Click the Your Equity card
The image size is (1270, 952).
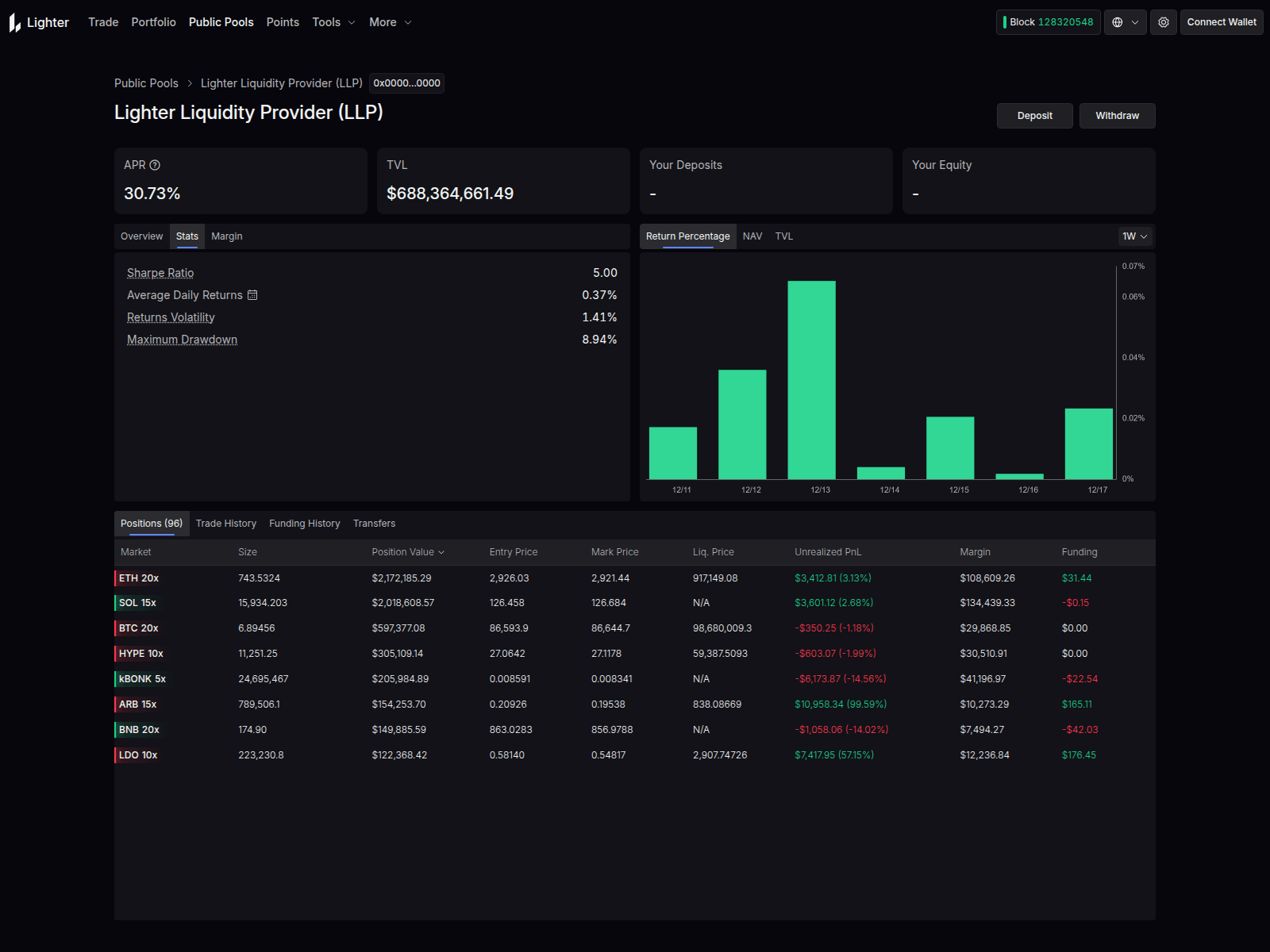1029,181
